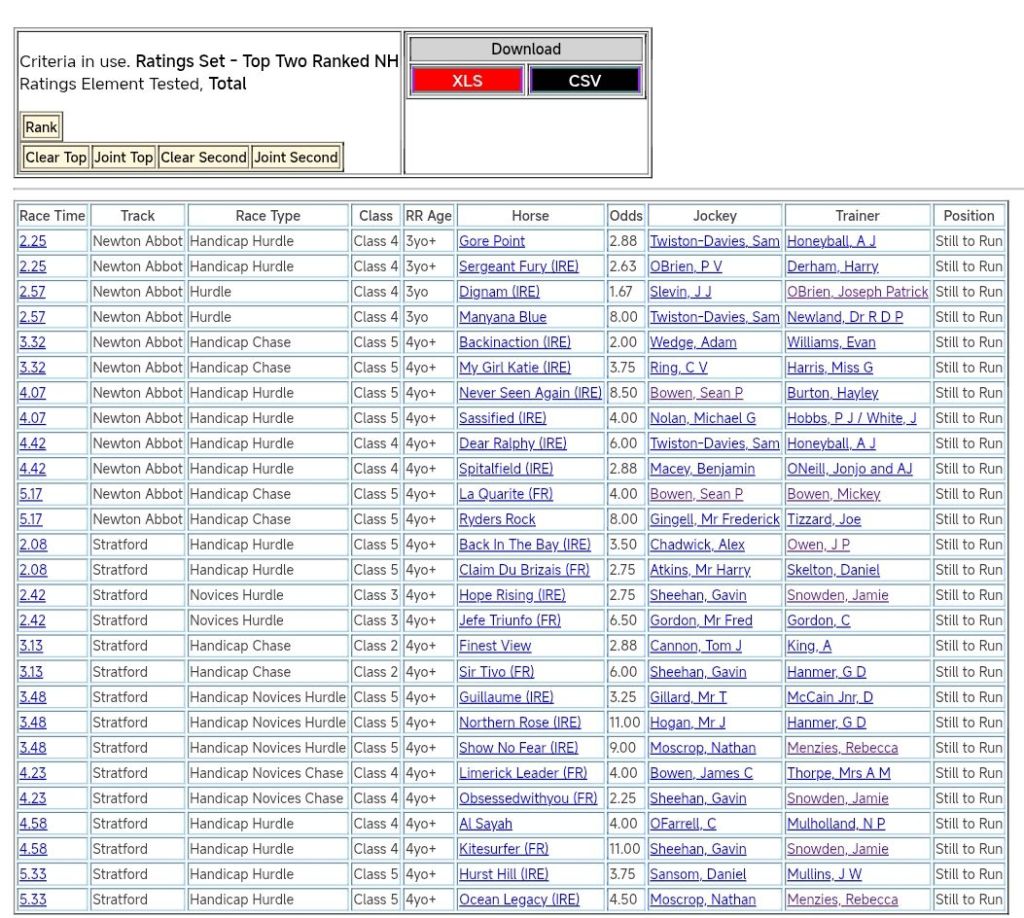
Task: View jockey Cannon, Tom J
Action: (696, 646)
